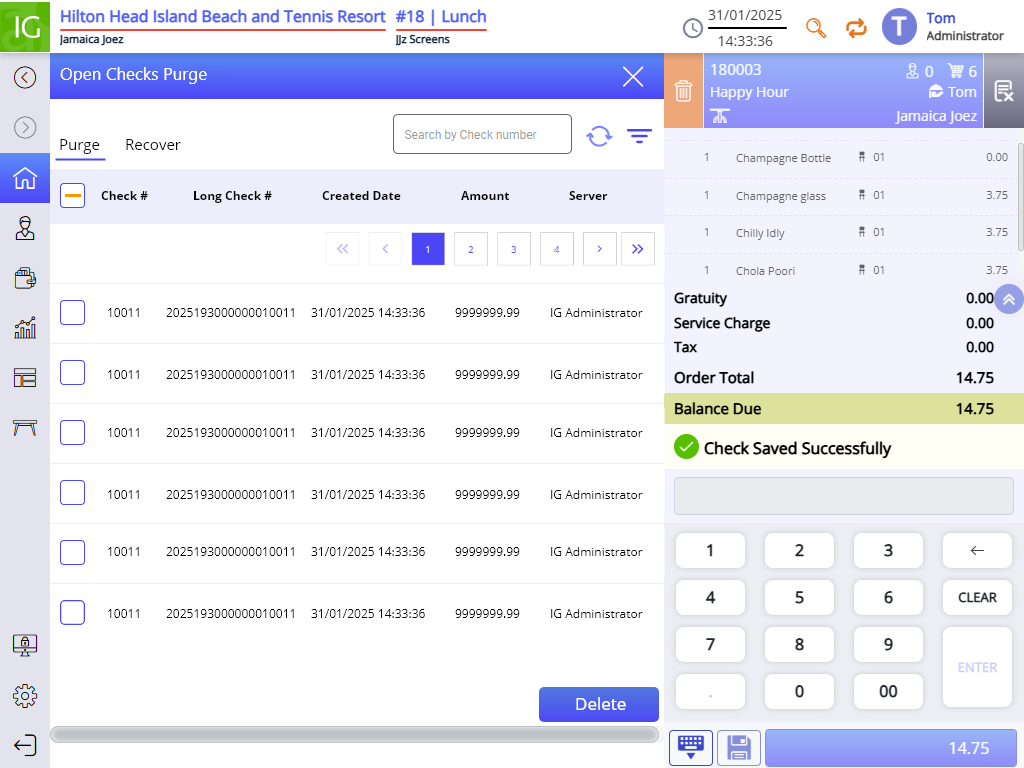Select pagination page 4
The height and width of the screenshot is (768, 1024).
click(557, 249)
